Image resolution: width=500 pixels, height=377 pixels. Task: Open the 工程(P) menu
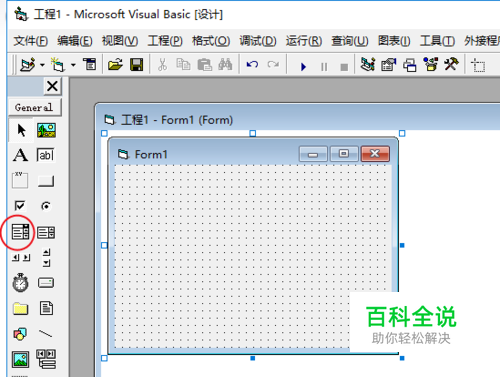pos(165,41)
